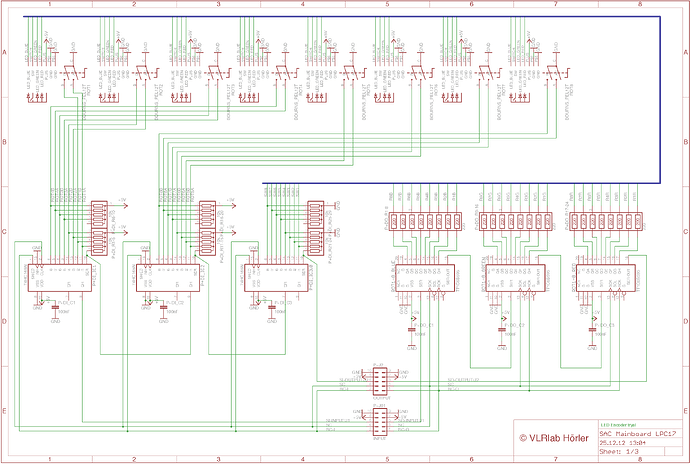Click the 100nF value beside P-DI_C1

63,312
